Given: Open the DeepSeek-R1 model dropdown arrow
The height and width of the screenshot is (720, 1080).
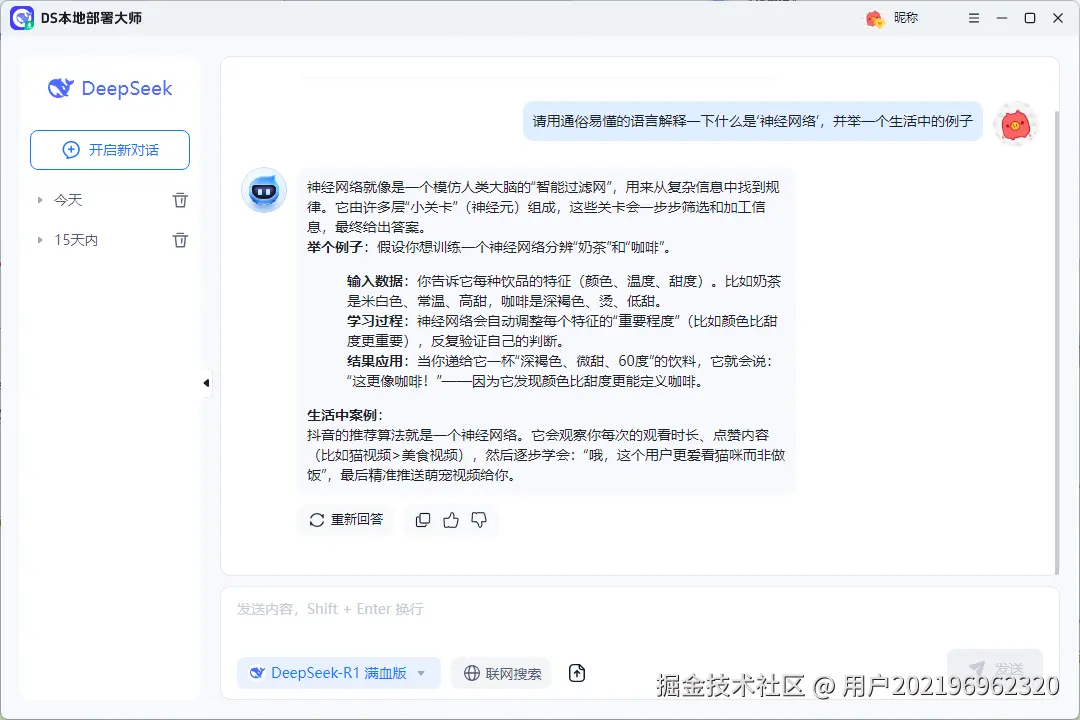Looking at the screenshot, I should (421, 673).
